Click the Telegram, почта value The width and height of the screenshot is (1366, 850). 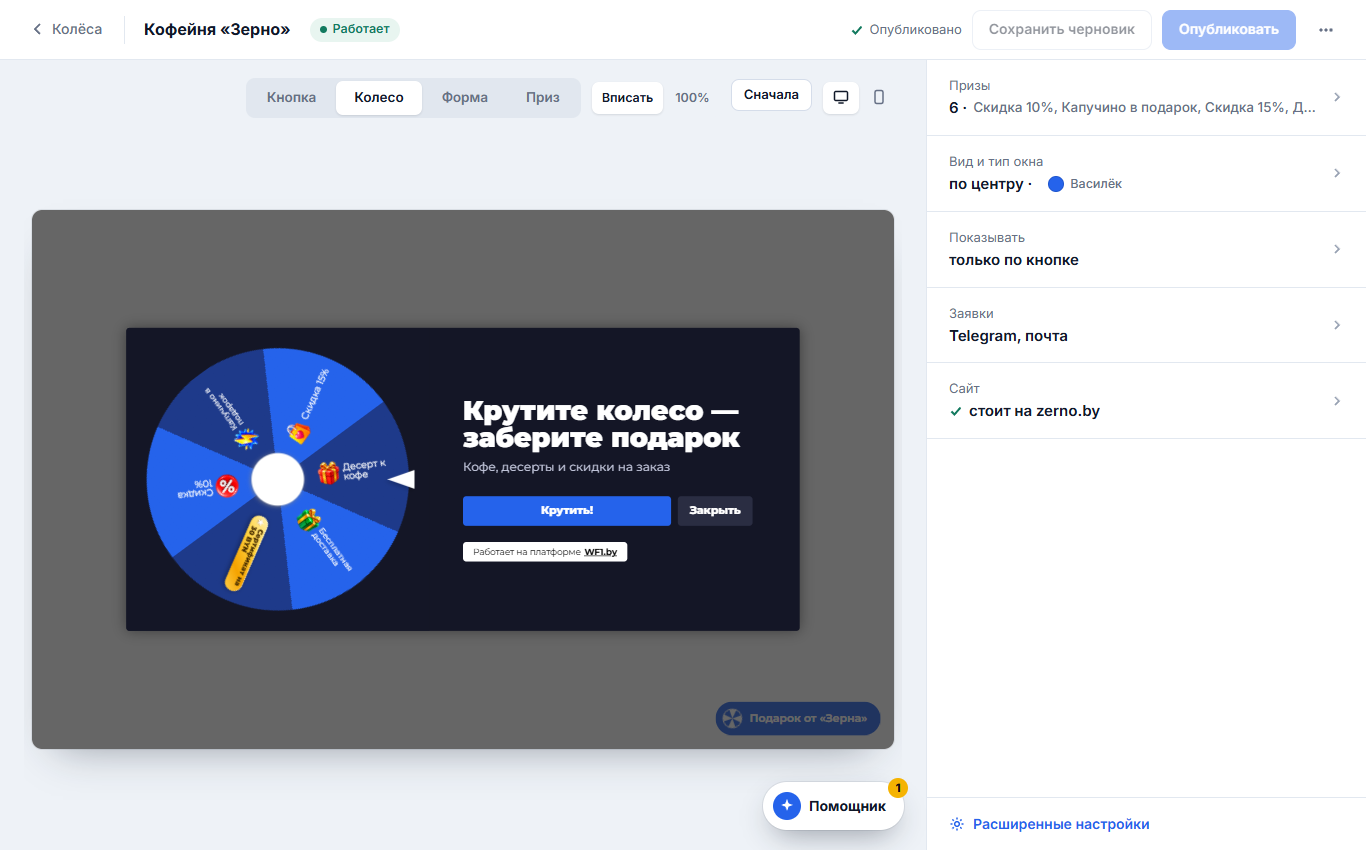[1008, 336]
